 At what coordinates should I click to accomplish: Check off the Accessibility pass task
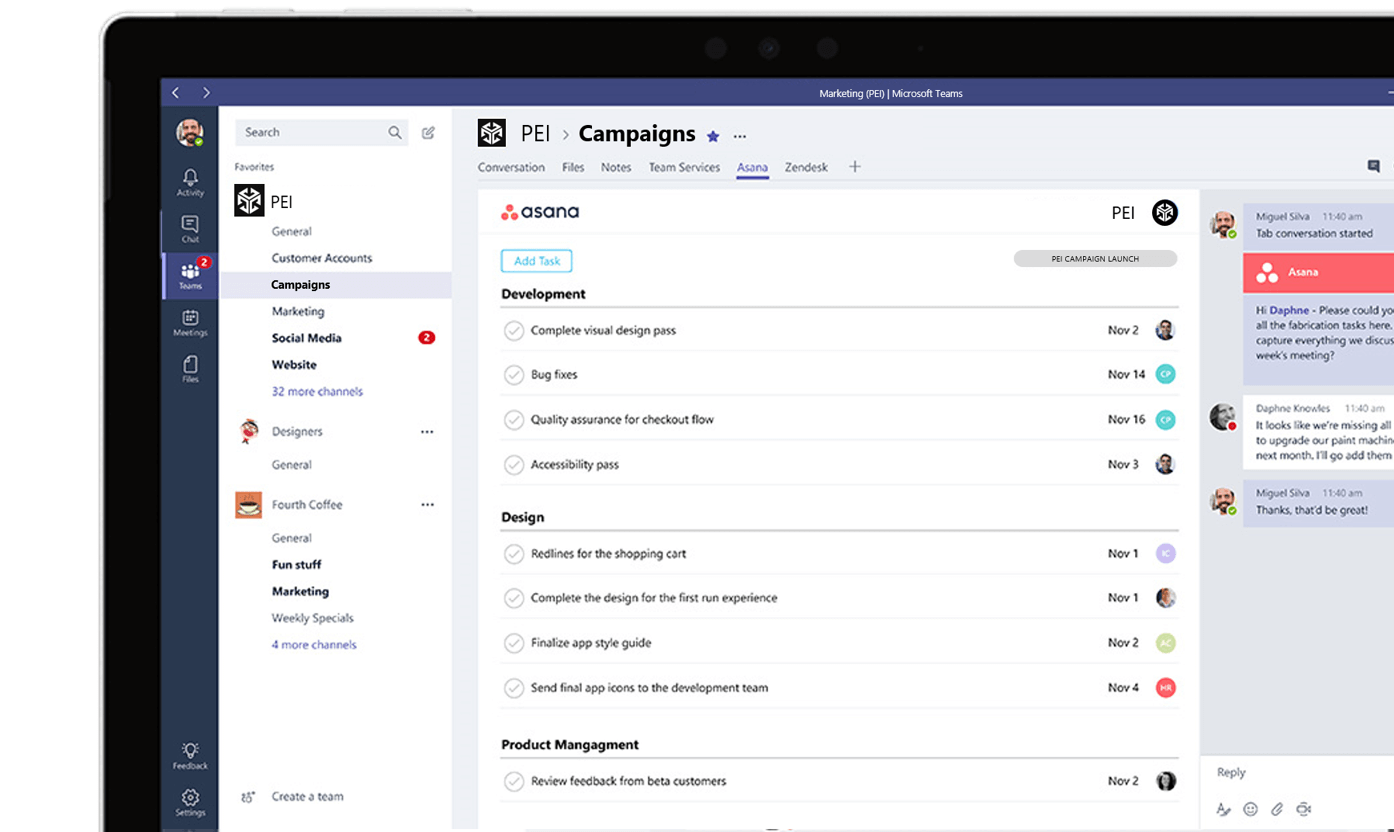click(x=514, y=465)
